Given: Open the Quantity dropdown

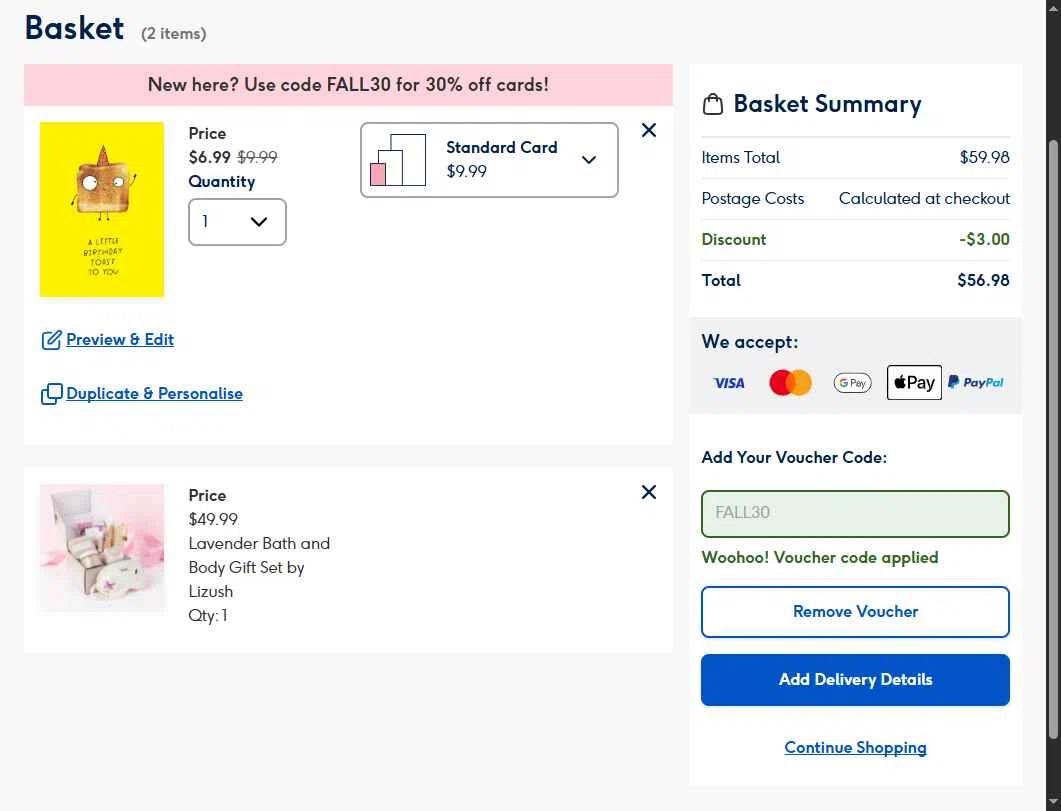Looking at the screenshot, I should click(237, 222).
